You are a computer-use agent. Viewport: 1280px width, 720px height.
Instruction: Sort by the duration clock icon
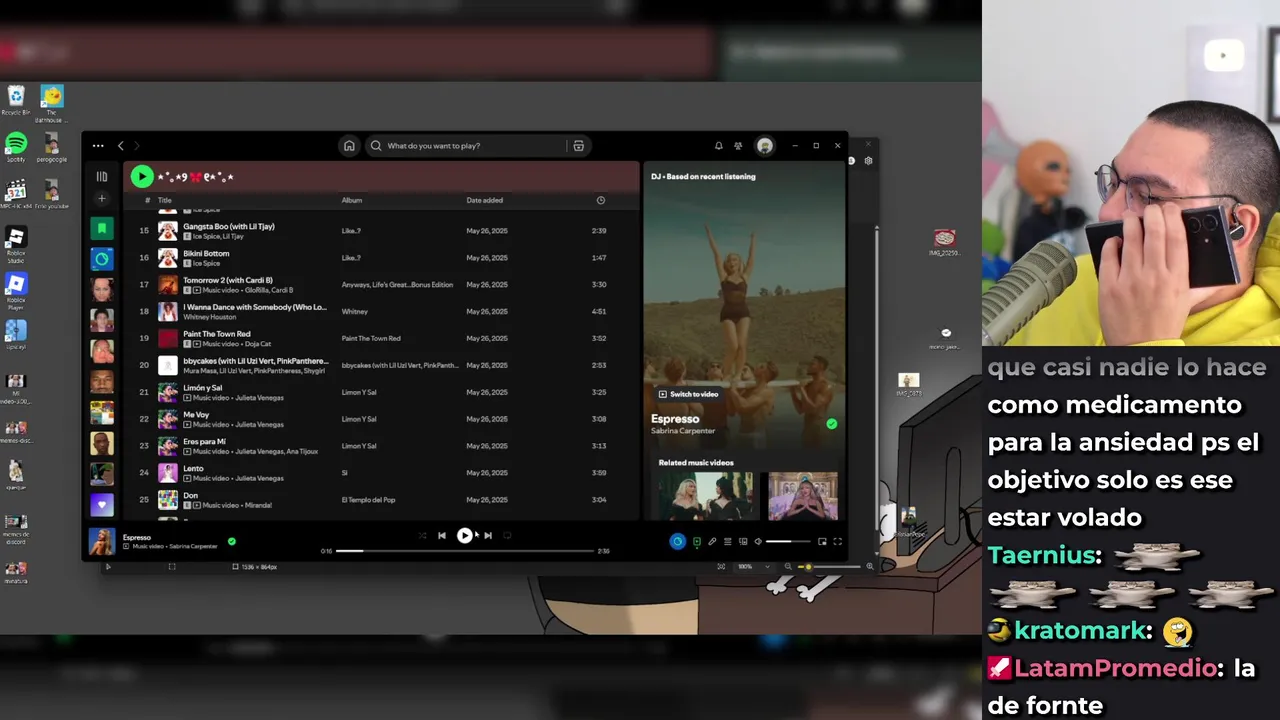[x=601, y=200]
